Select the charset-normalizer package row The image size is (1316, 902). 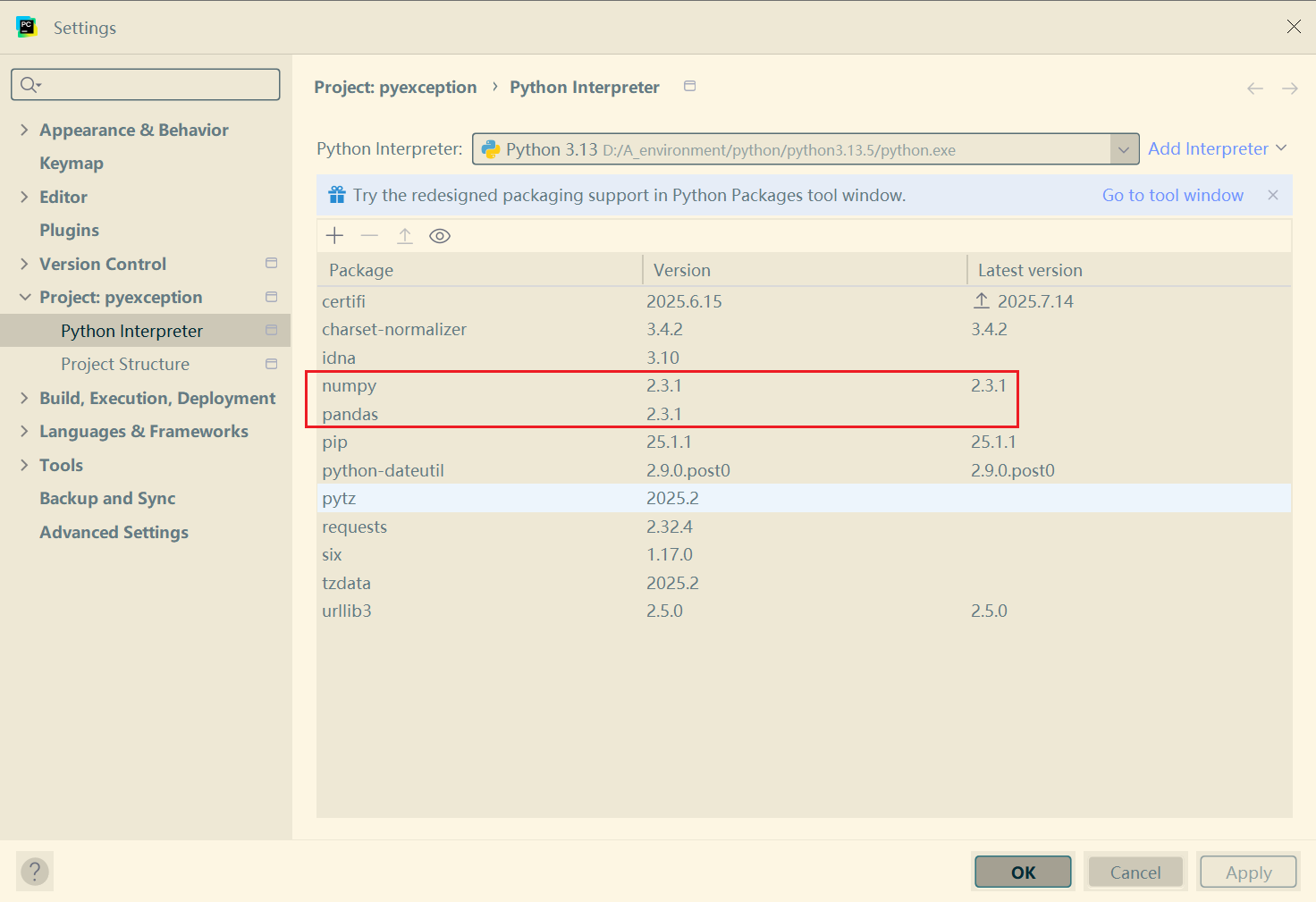[804, 329]
